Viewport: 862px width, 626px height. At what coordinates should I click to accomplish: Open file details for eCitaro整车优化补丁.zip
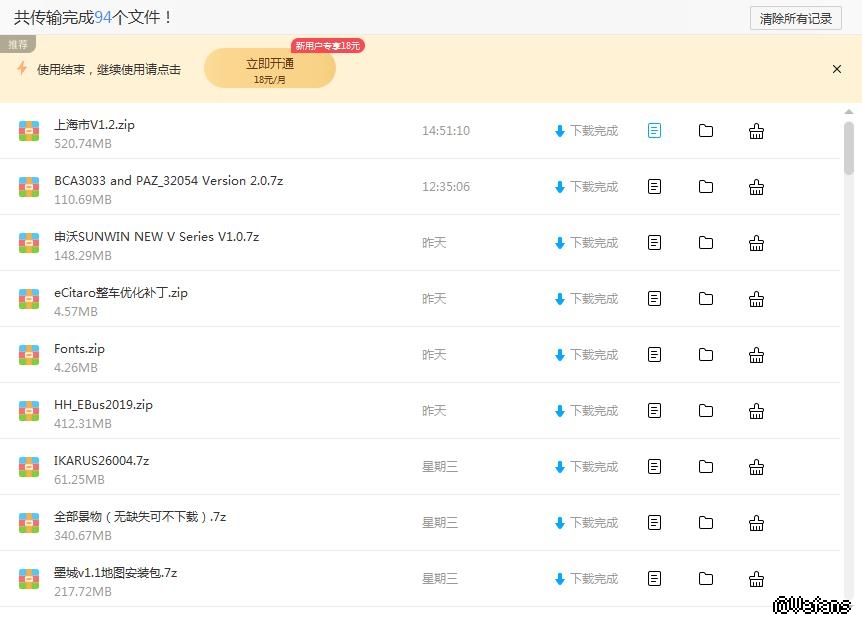[654, 299]
